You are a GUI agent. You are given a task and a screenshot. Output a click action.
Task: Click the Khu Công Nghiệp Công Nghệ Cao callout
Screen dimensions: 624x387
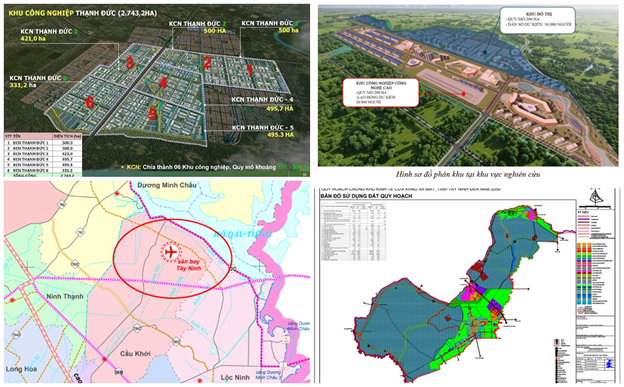click(x=380, y=92)
